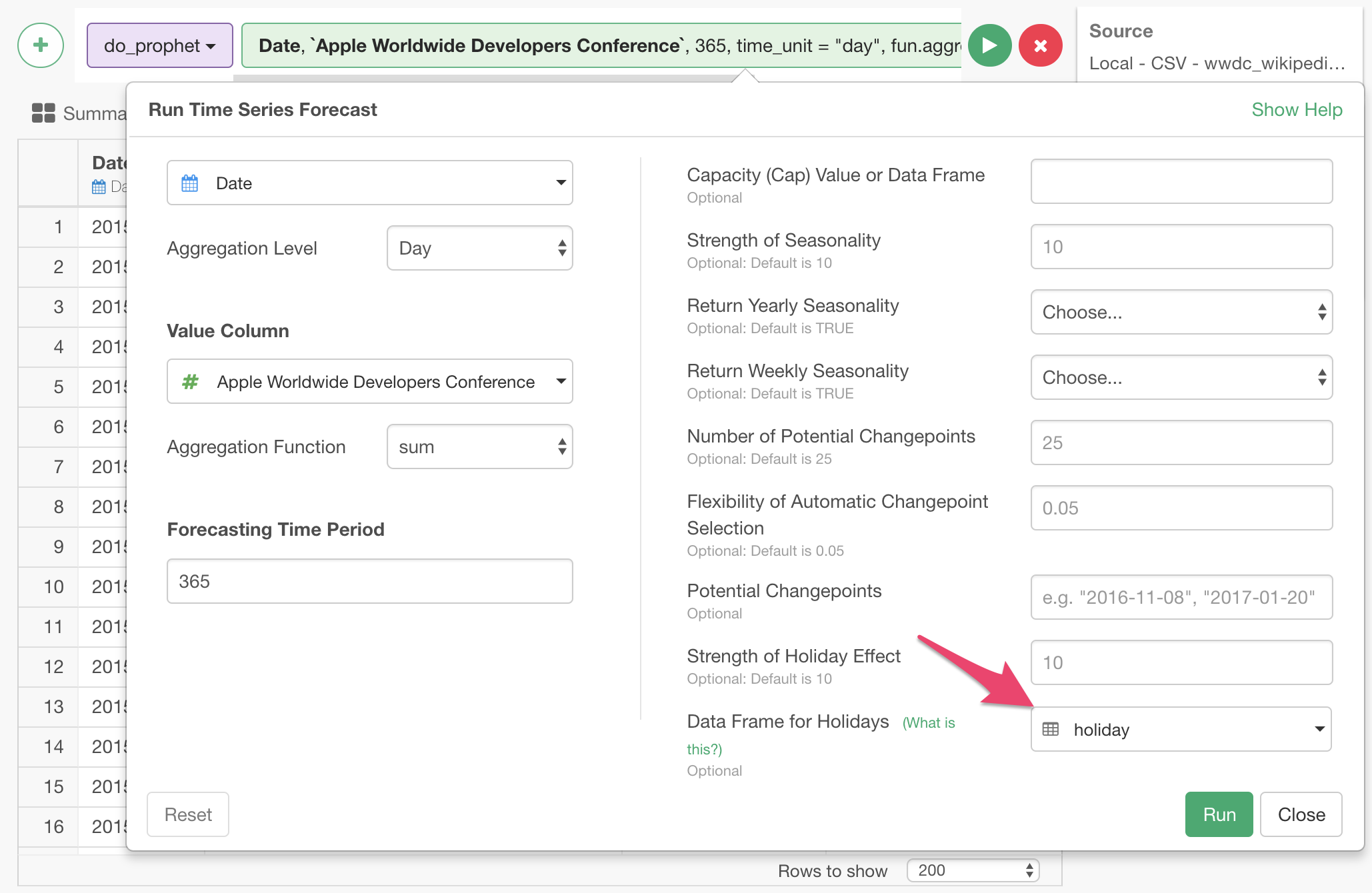Click the Close button in the dialog
1372x893 pixels.
[x=1301, y=814]
